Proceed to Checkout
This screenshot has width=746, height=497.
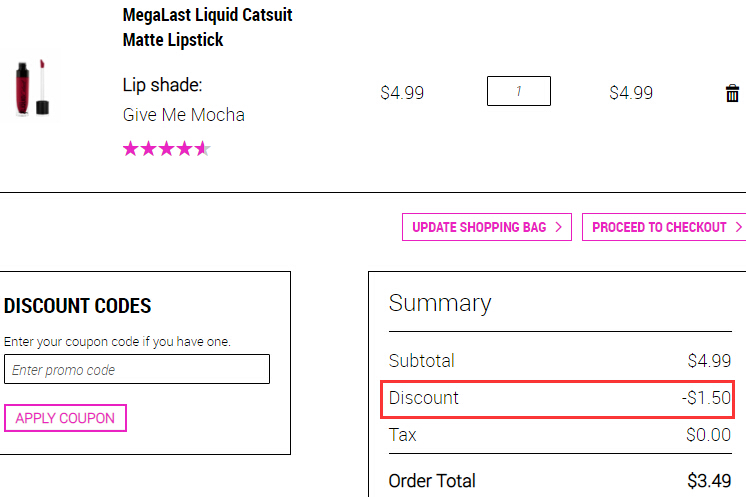click(x=665, y=227)
